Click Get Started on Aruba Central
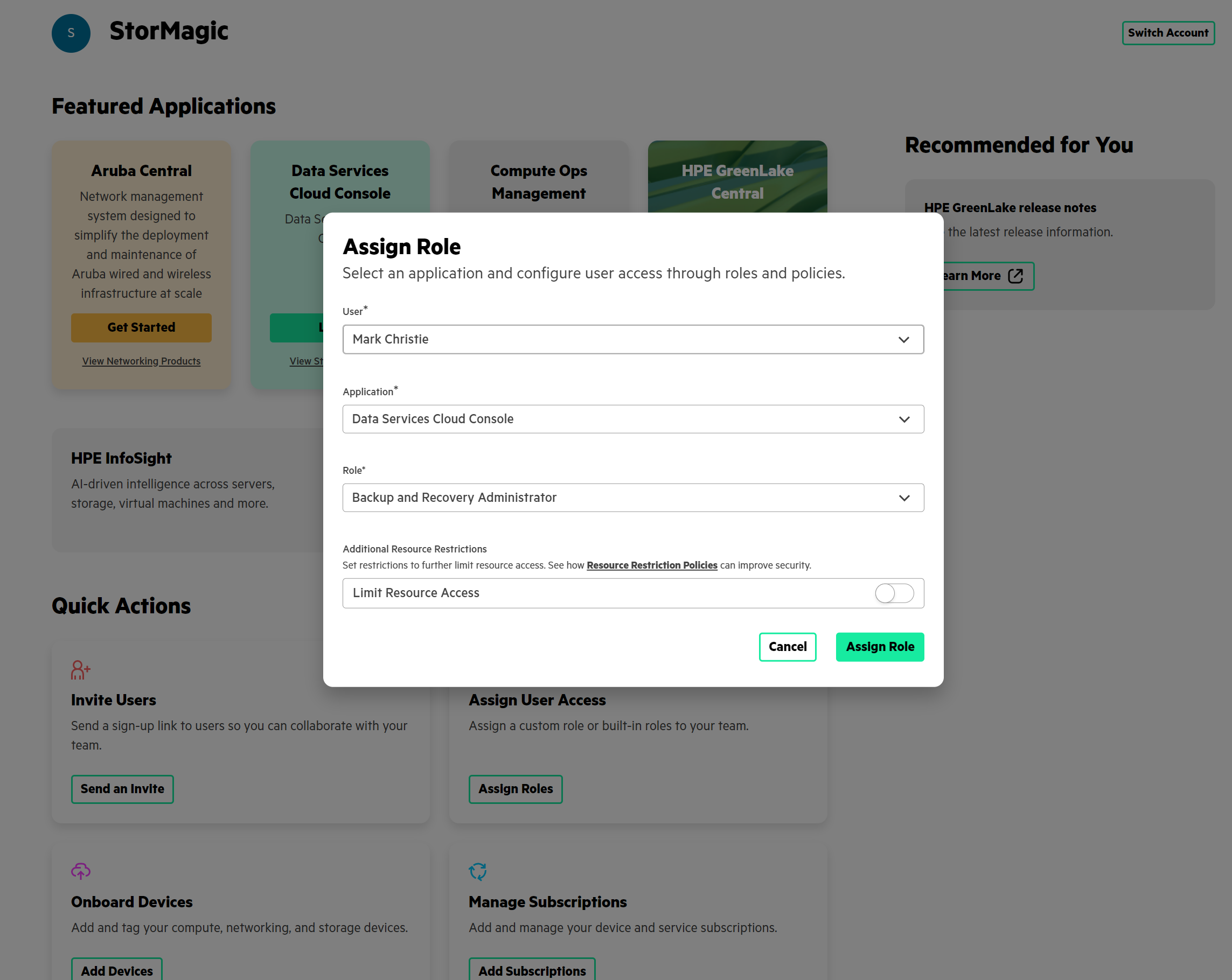The width and height of the screenshot is (1232, 980). point(141,327)
